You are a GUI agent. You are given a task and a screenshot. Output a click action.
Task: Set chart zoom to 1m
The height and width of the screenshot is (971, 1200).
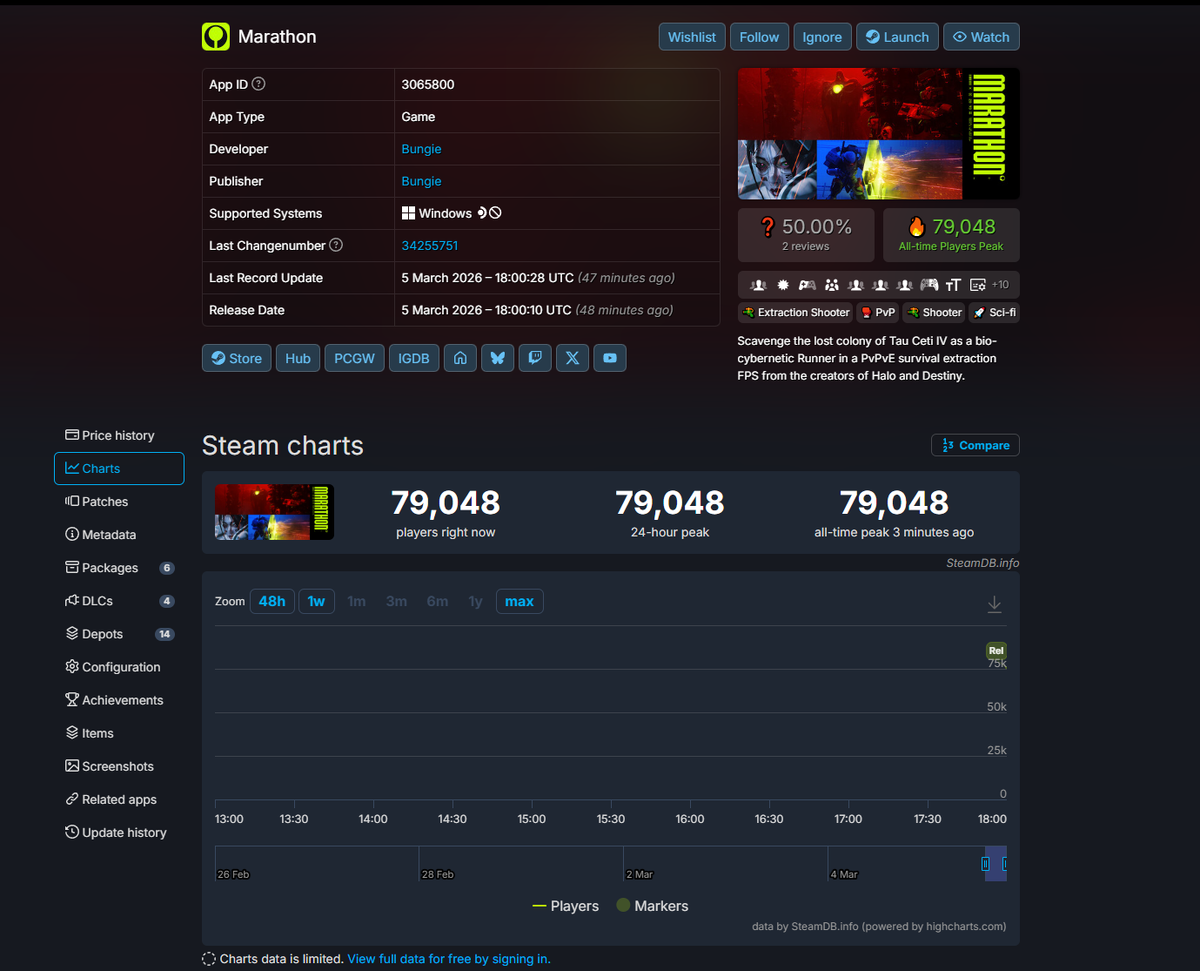click(356, 601)
